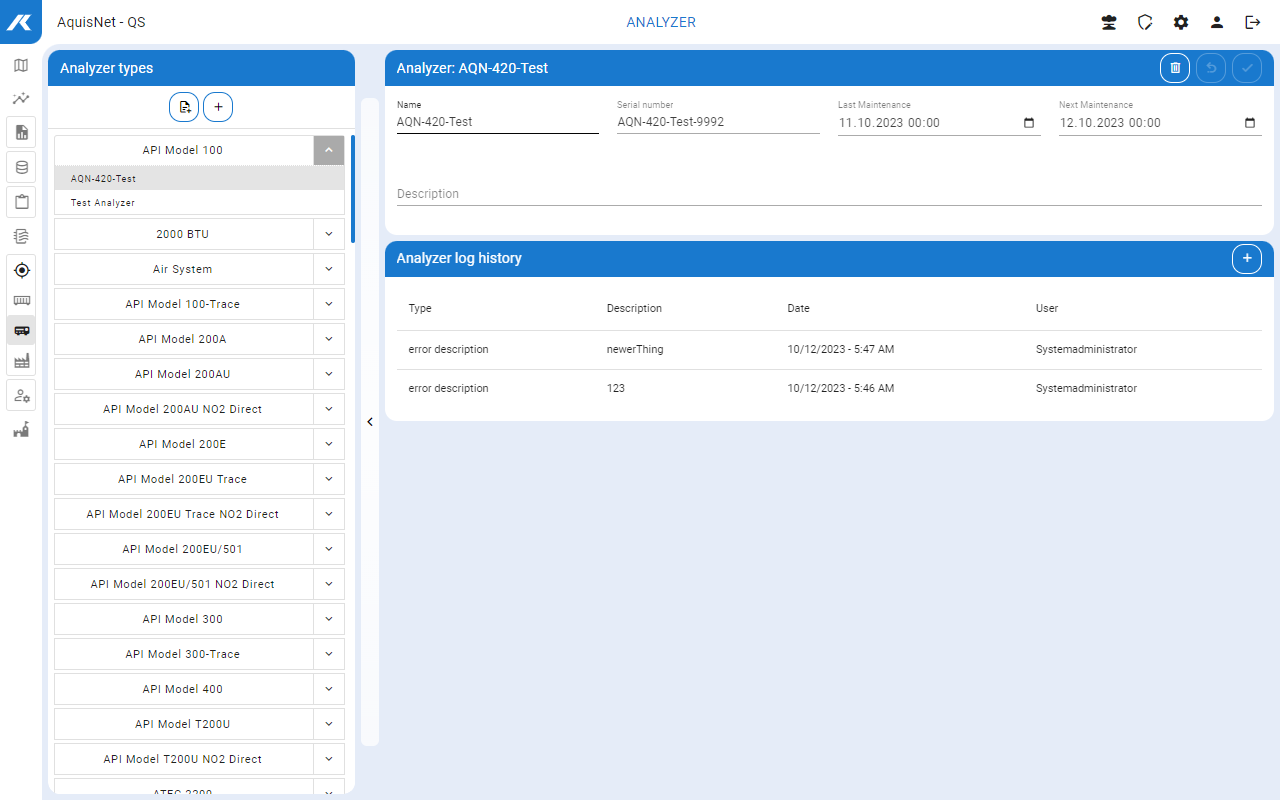Click the Serial number field
Image resolution: width=1280 pixels, height=800 pixels.
click(x=717, y=122)
